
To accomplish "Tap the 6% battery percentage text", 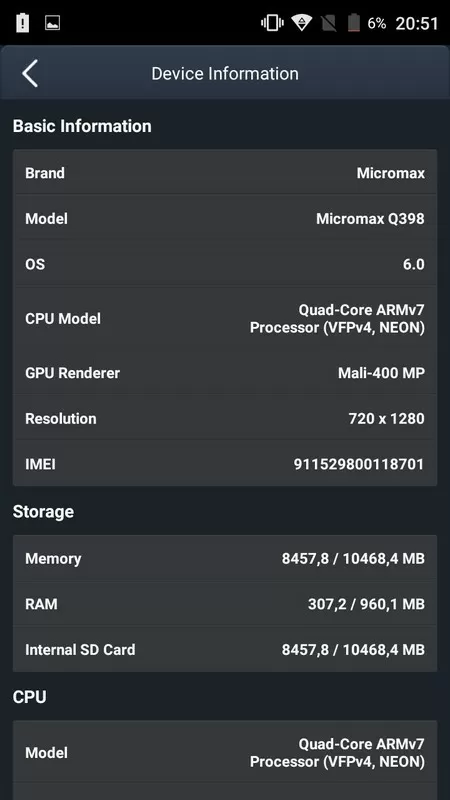I will tap(377, 23).
